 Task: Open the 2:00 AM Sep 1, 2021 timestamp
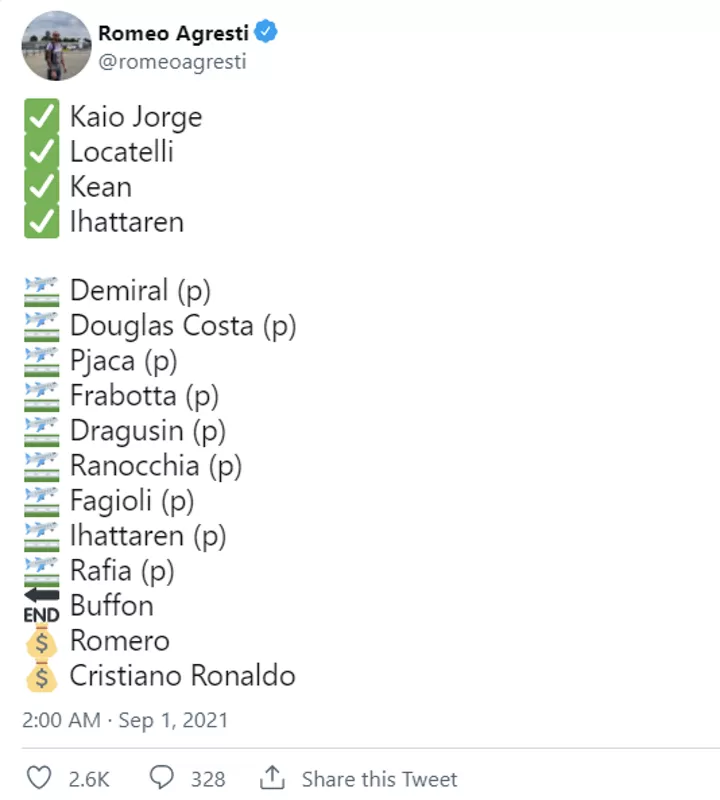[x=125, y=720]
